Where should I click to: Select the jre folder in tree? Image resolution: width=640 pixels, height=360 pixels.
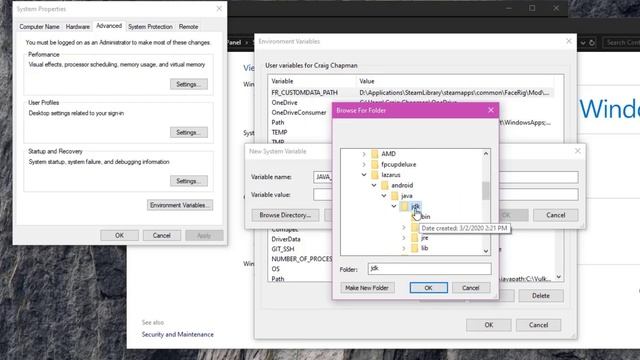pos(424,238)
